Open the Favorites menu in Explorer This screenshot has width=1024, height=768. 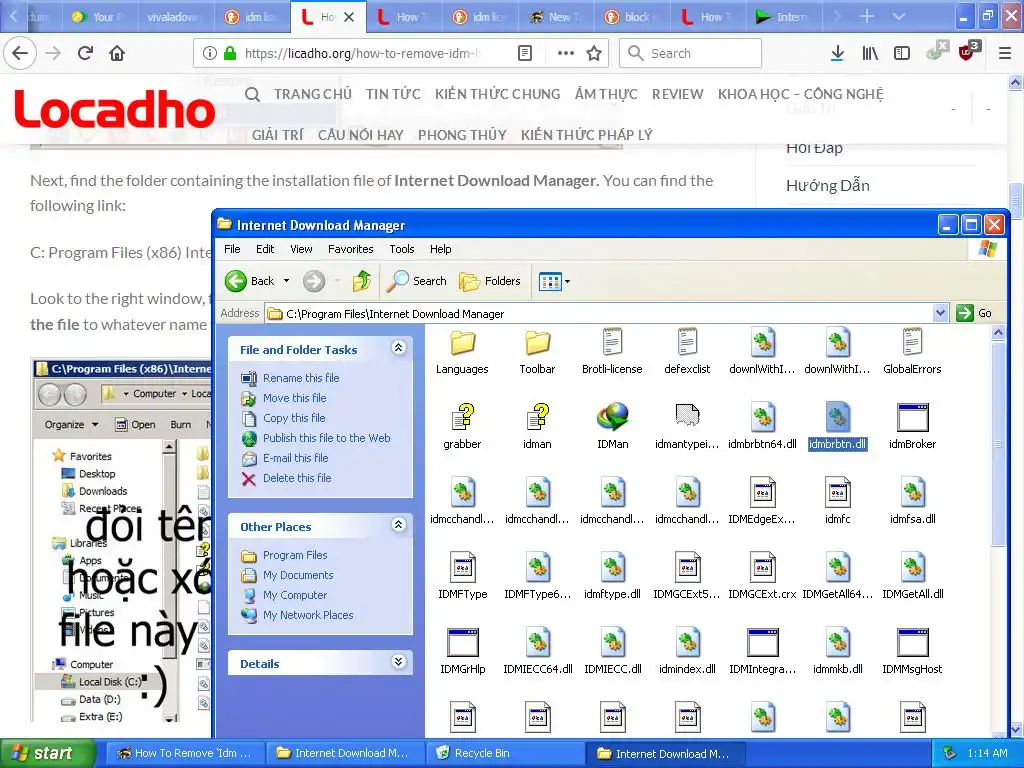point(351,249)
